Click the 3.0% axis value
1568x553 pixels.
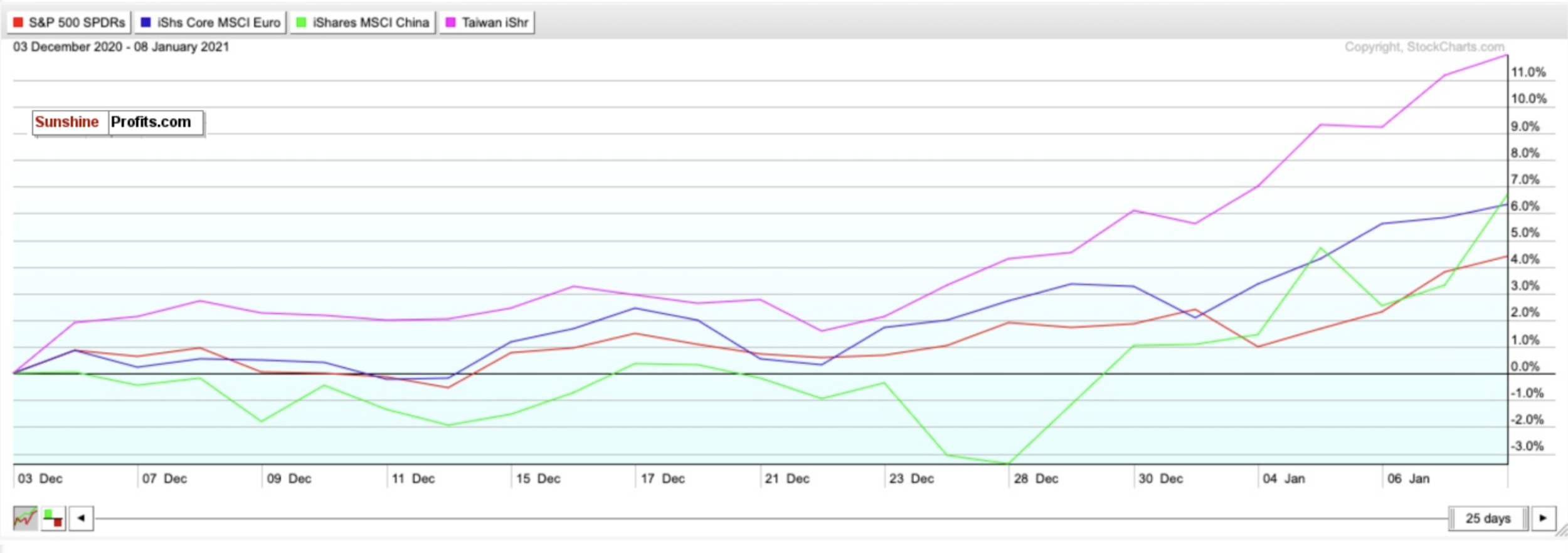pos(1525,286)
